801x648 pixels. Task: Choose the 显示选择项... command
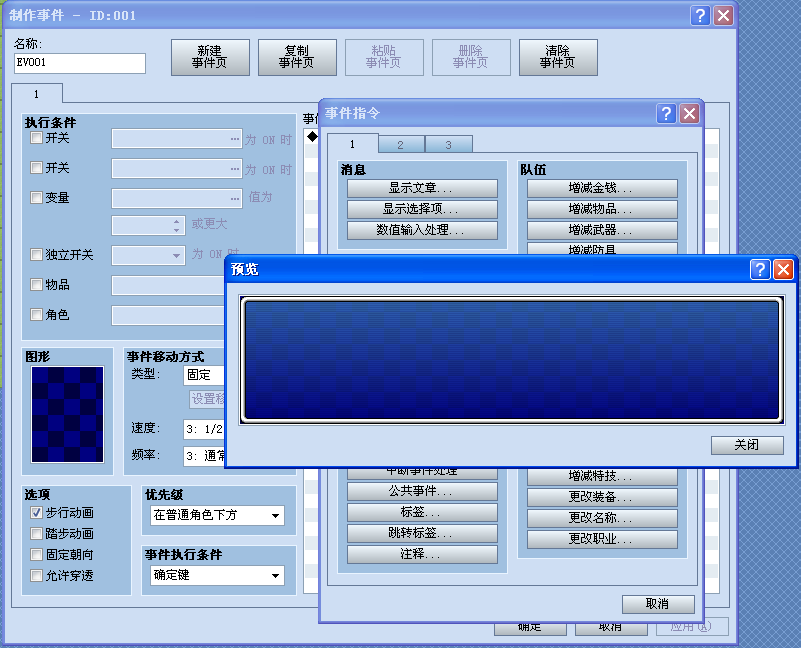(x=422, y=209)
